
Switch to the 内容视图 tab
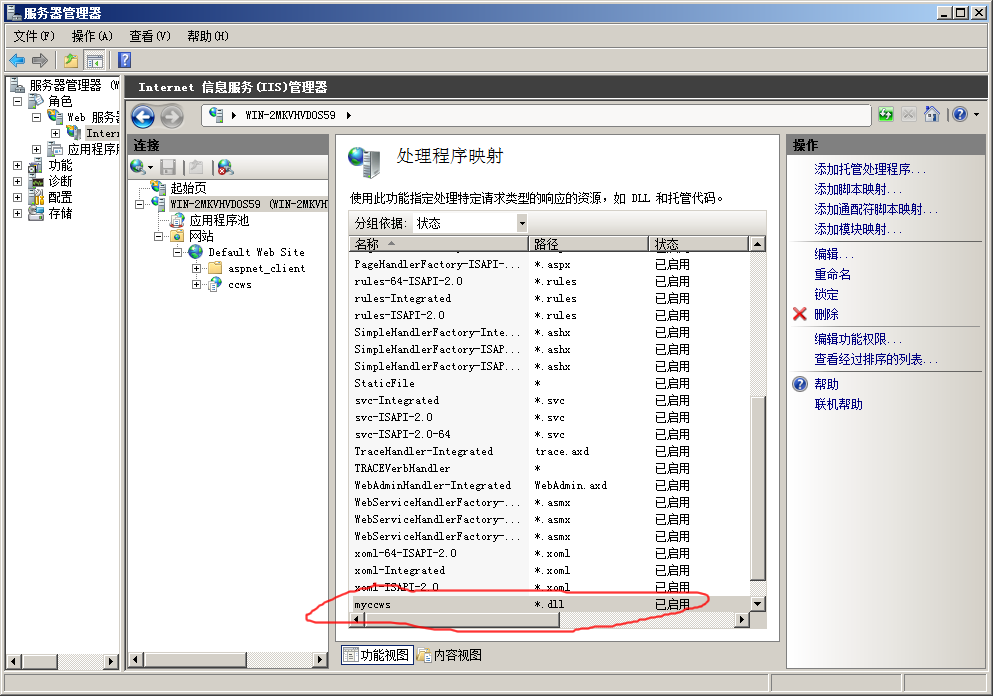point(450,655)
